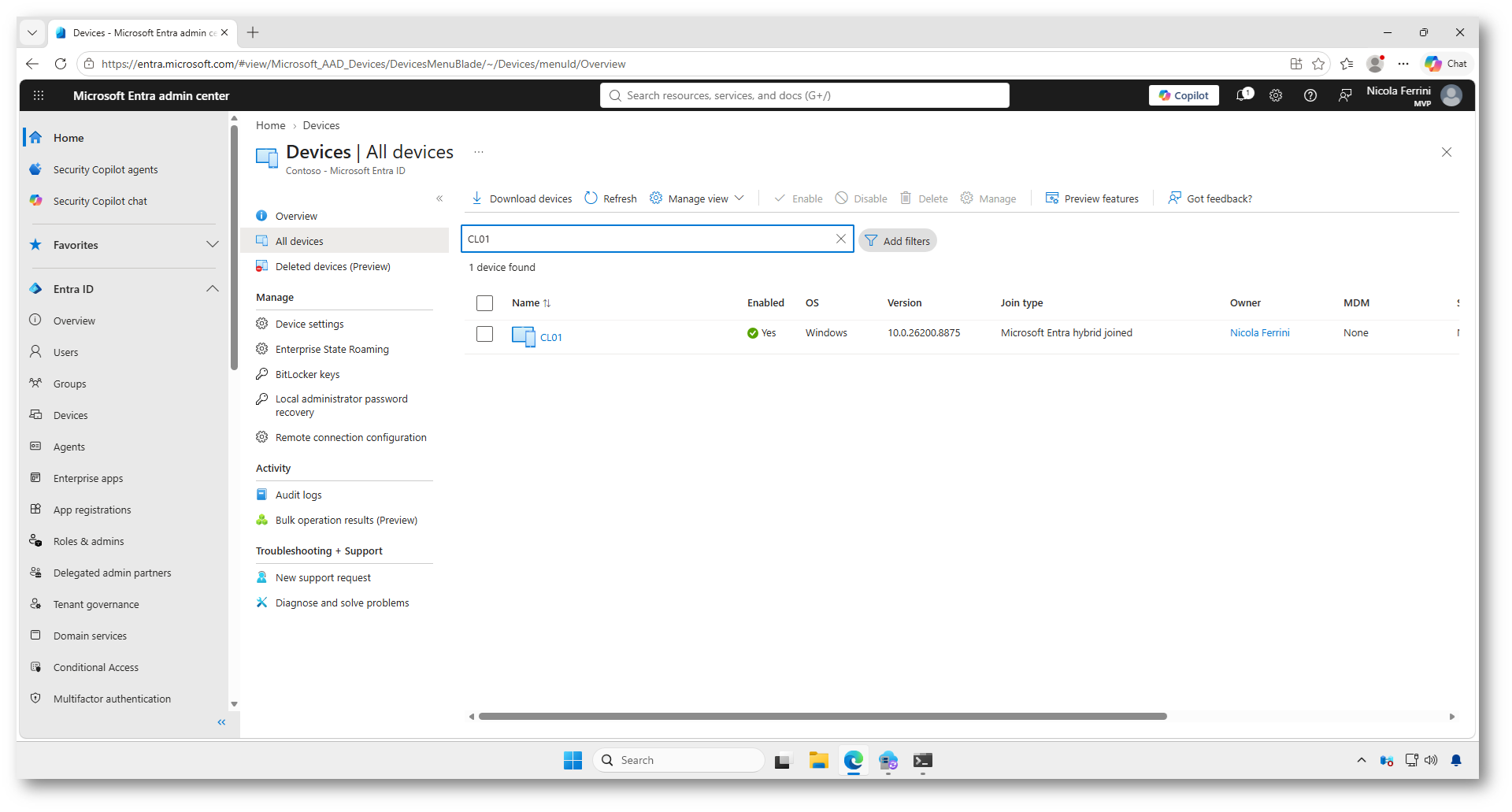The width and height of the screenshot is (1512, 812).
Task: Open the app launcher waffle icon
Action: (39, 95)
